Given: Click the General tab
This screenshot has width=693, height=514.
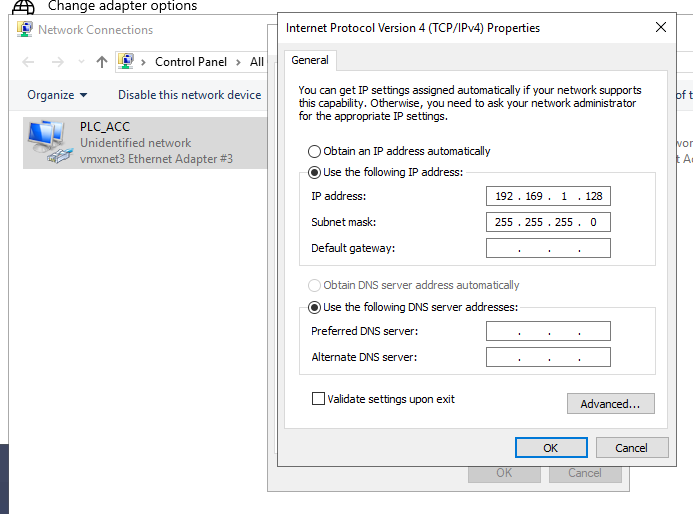Looking at the screenshot, I should 310,60.
